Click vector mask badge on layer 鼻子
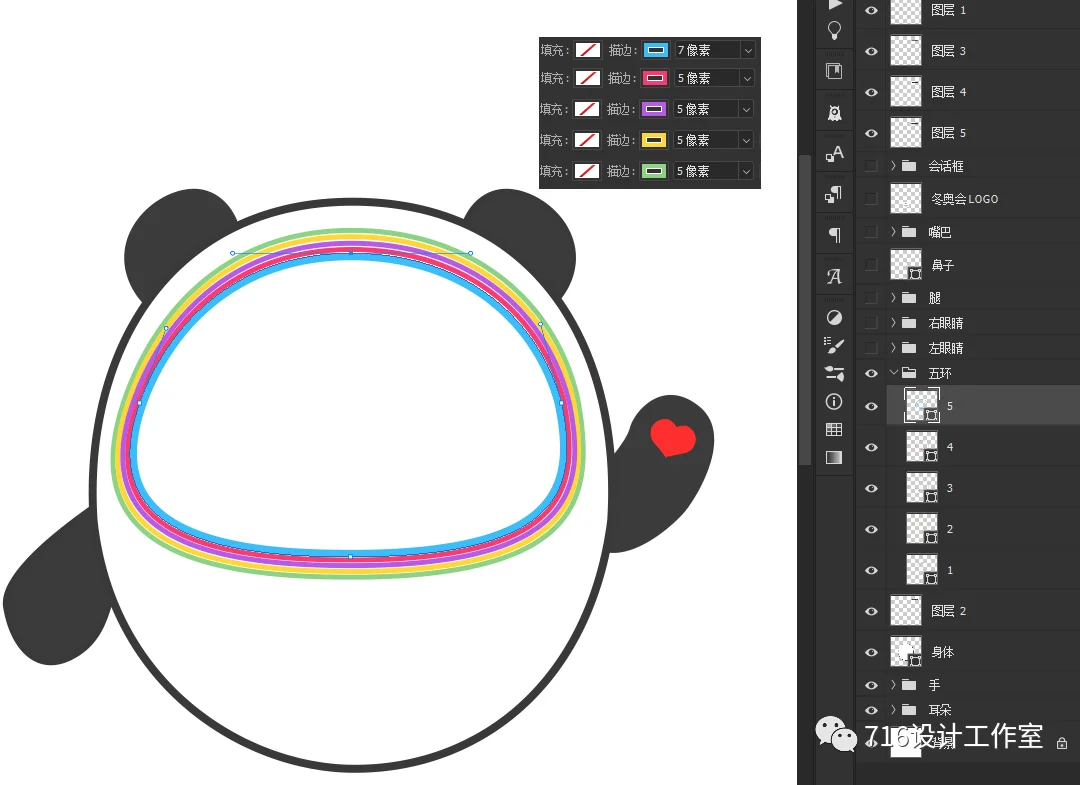This screenshot has width=1080, height=785. 915,274
